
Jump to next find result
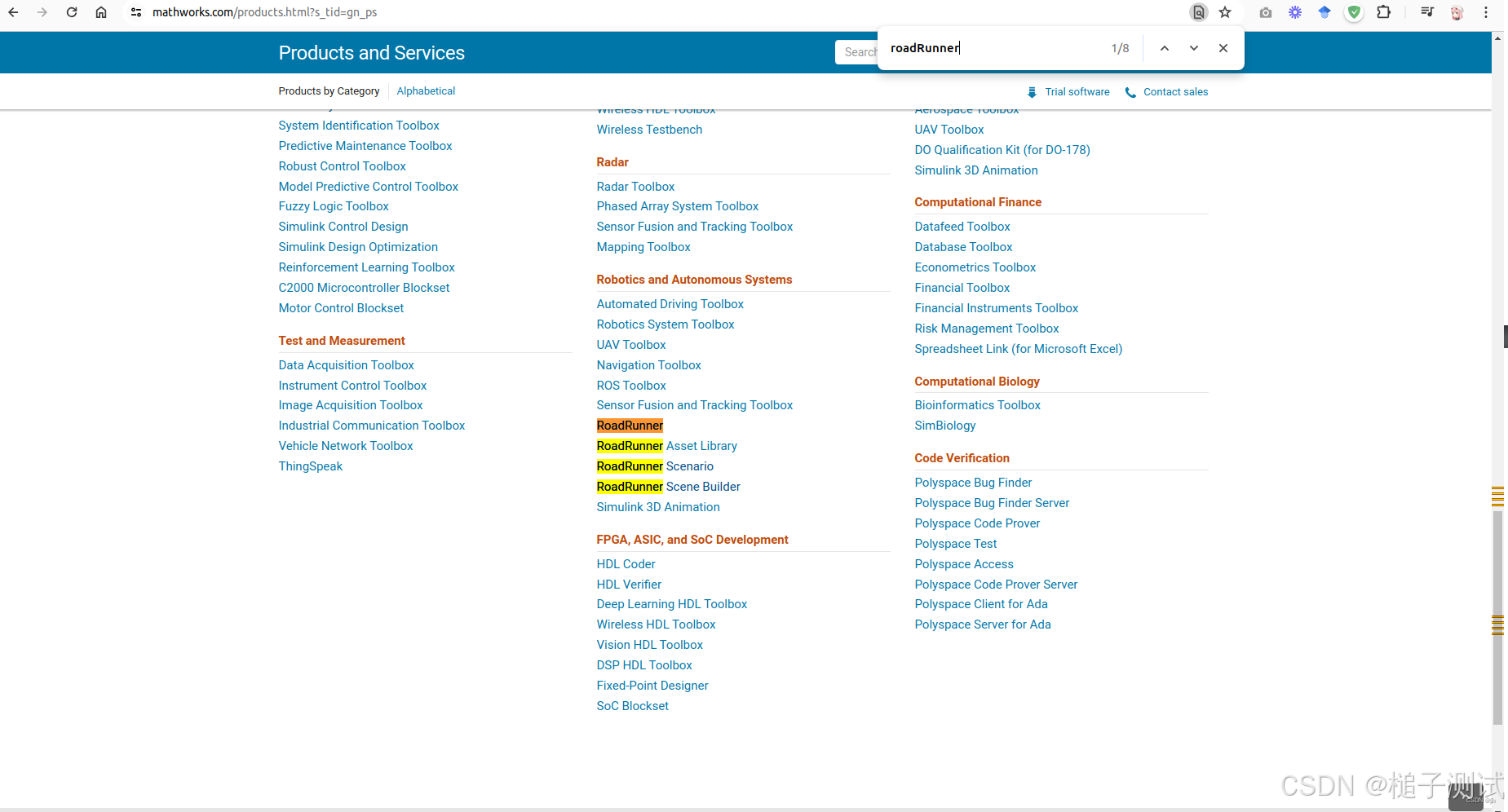tap(1194, 48)
